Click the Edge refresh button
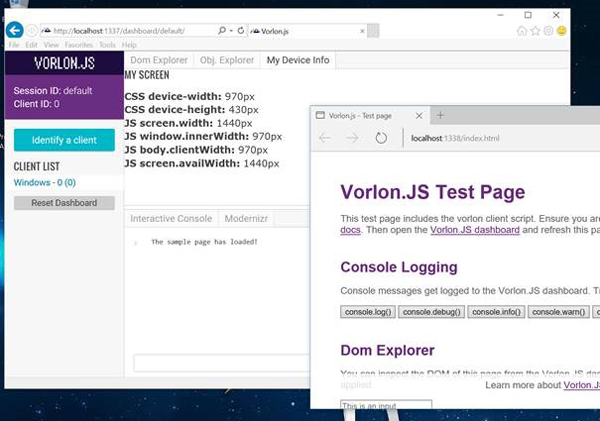600x421 pixels. pos(381,138)
